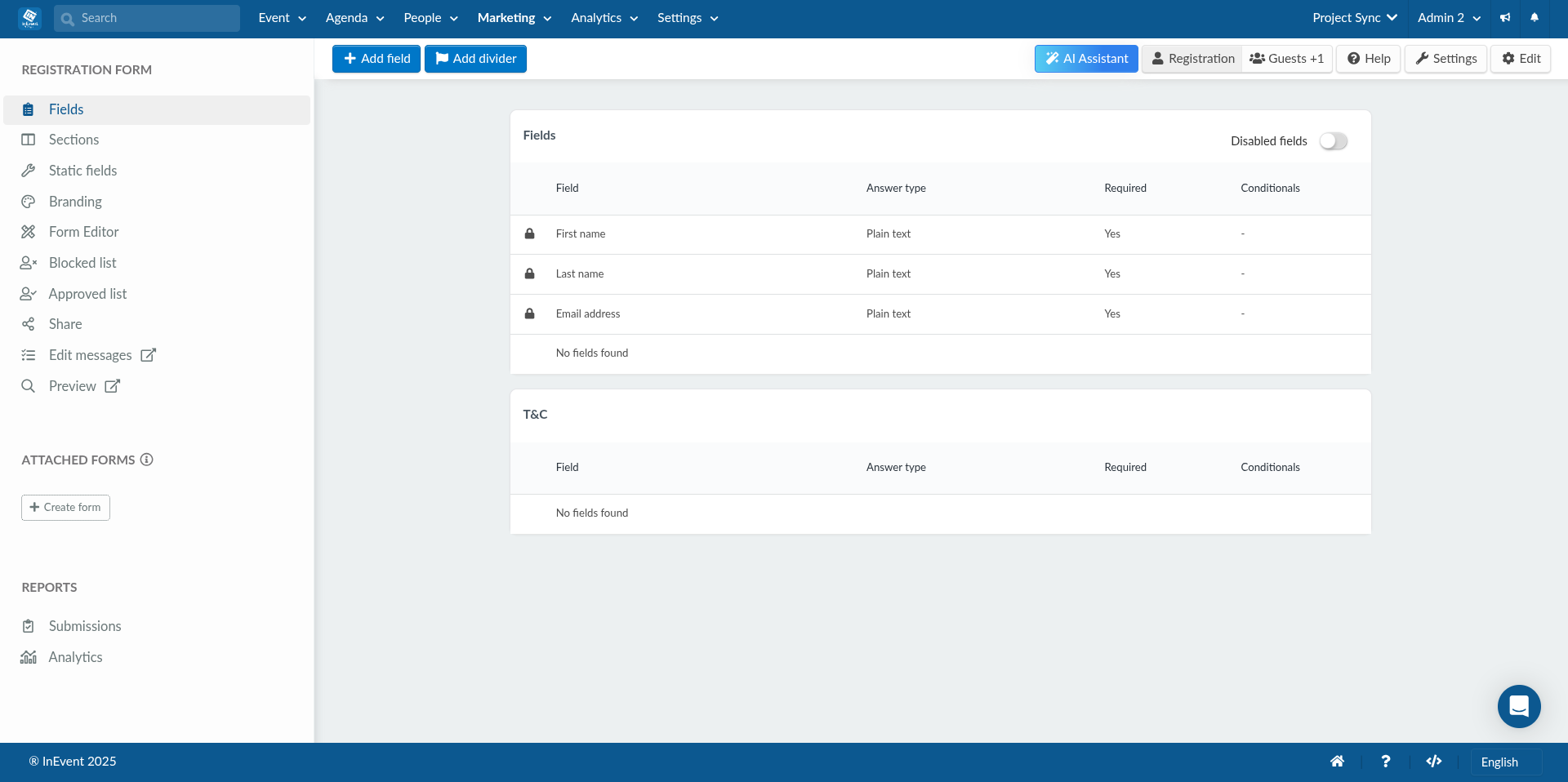Open the Blocked list sidebar icon

[x=28, y=262]
